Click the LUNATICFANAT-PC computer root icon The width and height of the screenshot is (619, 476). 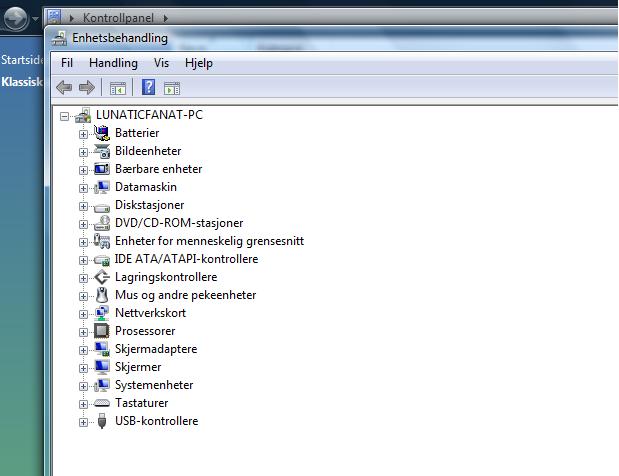point(83,115)
